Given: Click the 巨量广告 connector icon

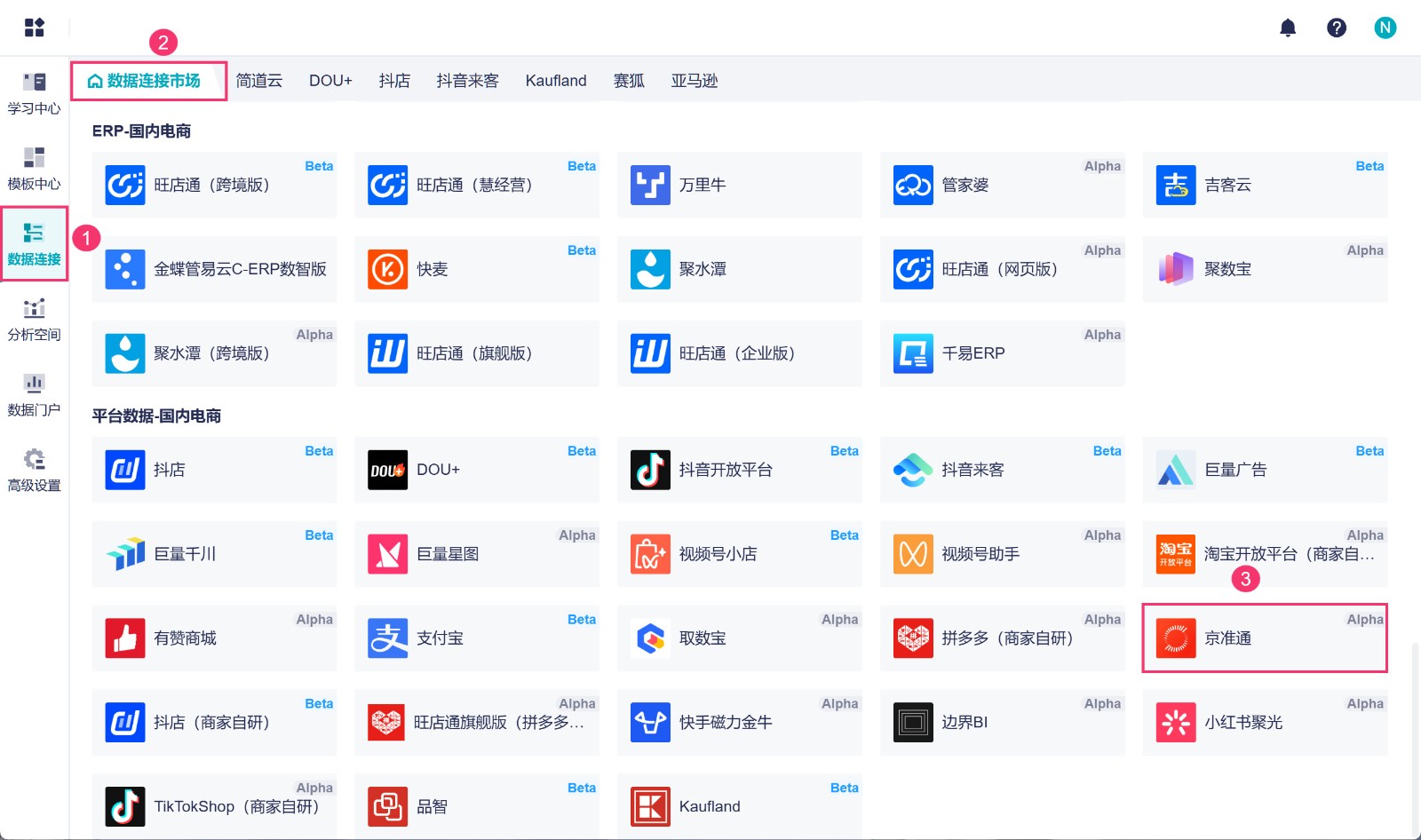Looking at the screenshot, I should 1176,470.
